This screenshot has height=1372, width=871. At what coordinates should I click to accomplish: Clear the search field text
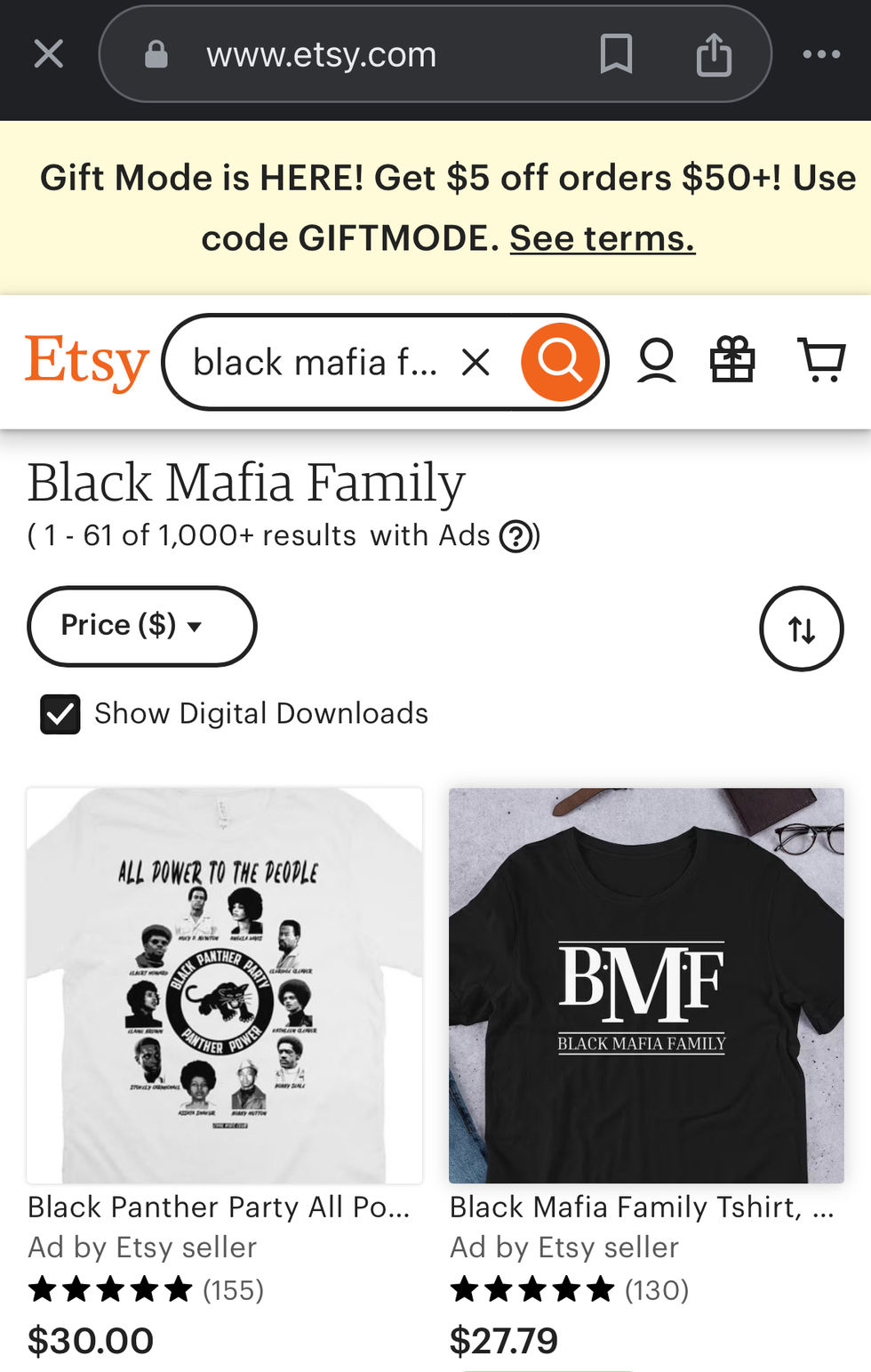(x=476, y=362)
